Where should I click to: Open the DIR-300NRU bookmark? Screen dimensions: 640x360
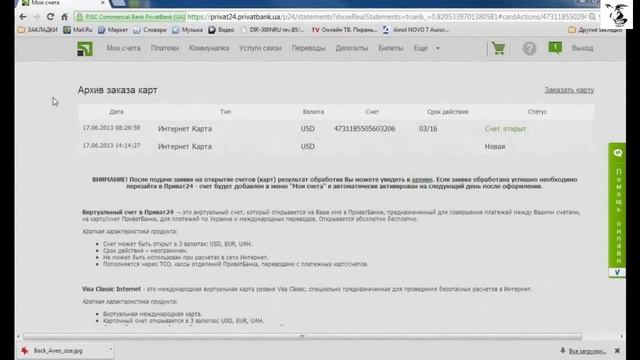(272, 30)
